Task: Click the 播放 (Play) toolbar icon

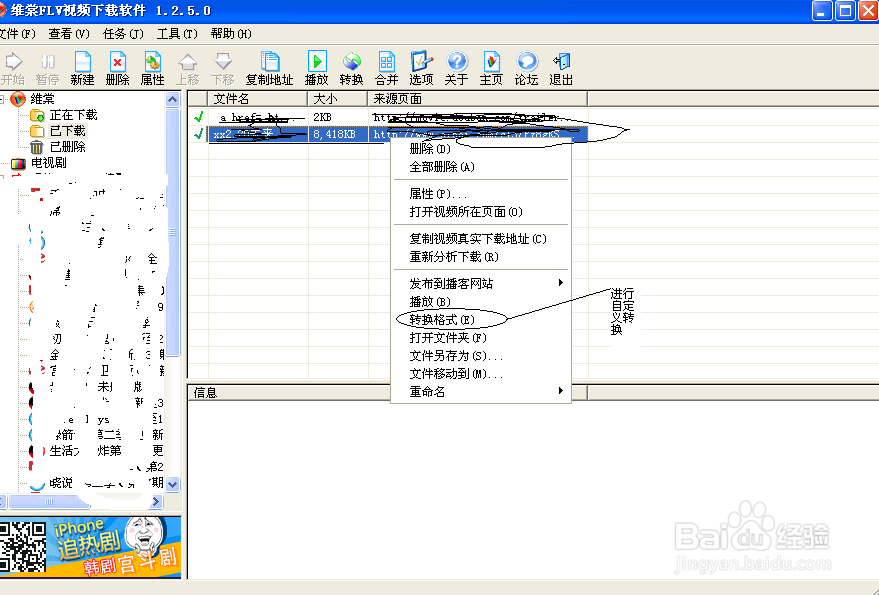Action: tap(317, 68)
